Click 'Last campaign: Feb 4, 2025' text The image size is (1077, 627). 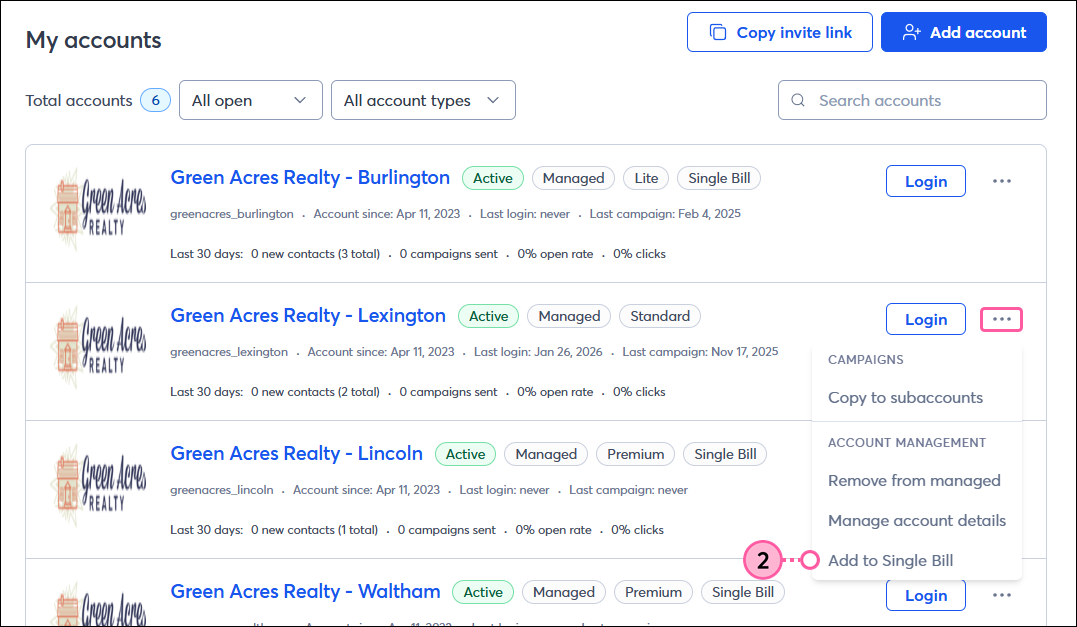tap(665, 214)
